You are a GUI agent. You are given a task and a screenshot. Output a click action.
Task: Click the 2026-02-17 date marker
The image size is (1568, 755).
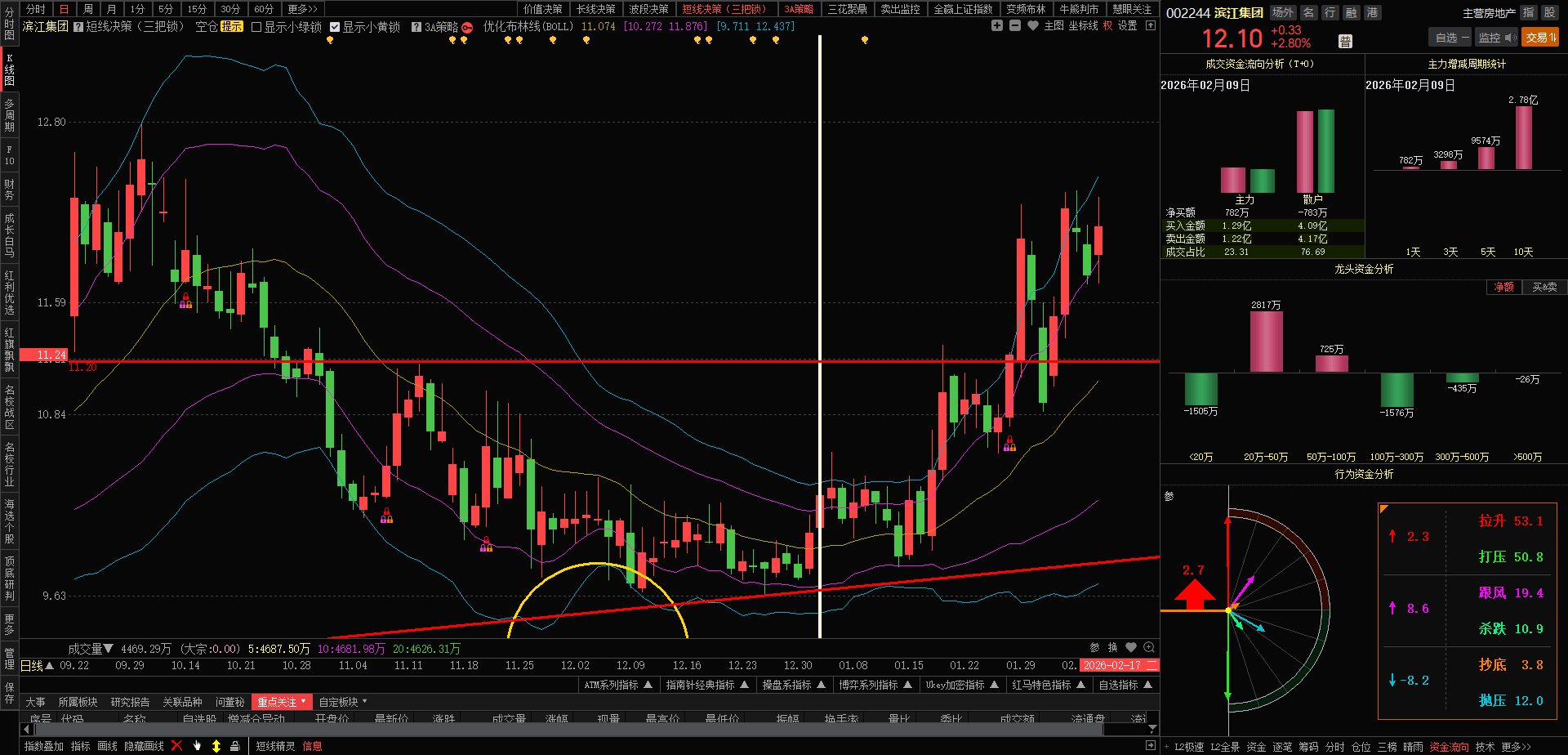pyautogui.click(x=1119, y=666)
